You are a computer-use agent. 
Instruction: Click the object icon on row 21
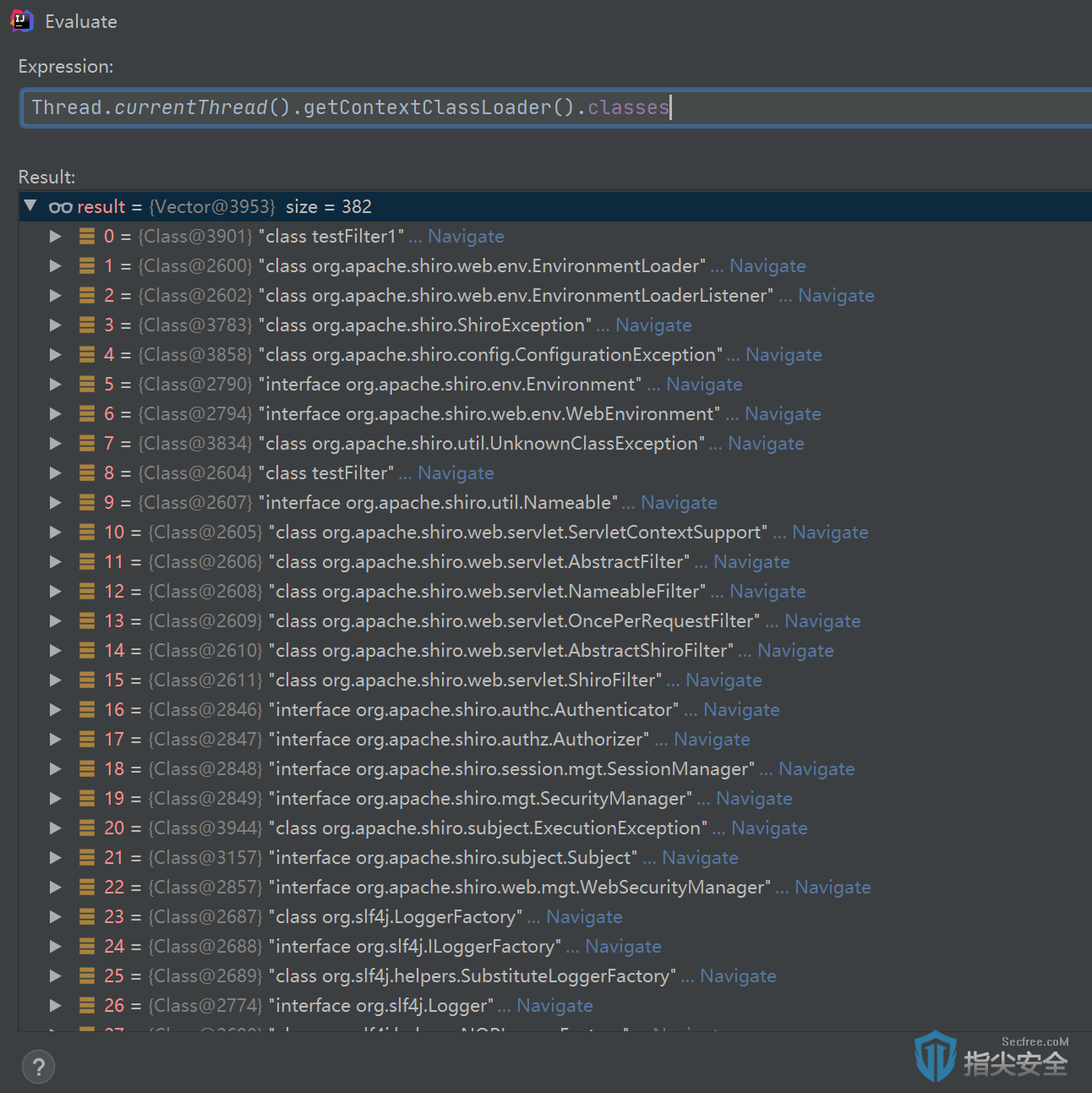[x=87, y=858]
